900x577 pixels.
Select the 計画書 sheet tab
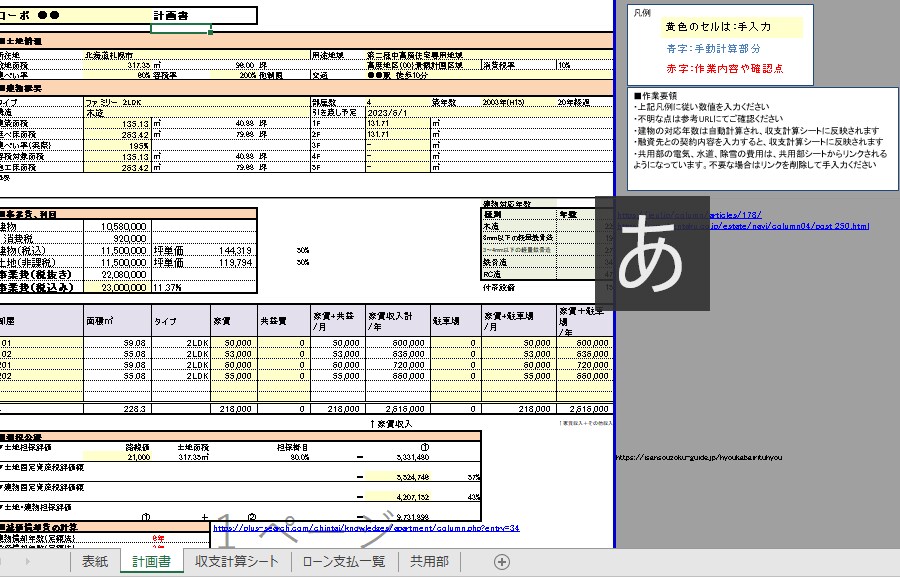(x=152, y=561)
